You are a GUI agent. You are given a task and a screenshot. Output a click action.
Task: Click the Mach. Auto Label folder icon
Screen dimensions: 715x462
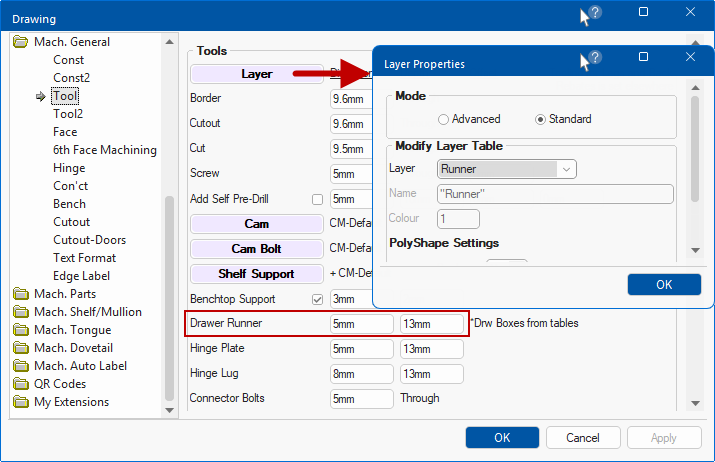pos(21,366)
